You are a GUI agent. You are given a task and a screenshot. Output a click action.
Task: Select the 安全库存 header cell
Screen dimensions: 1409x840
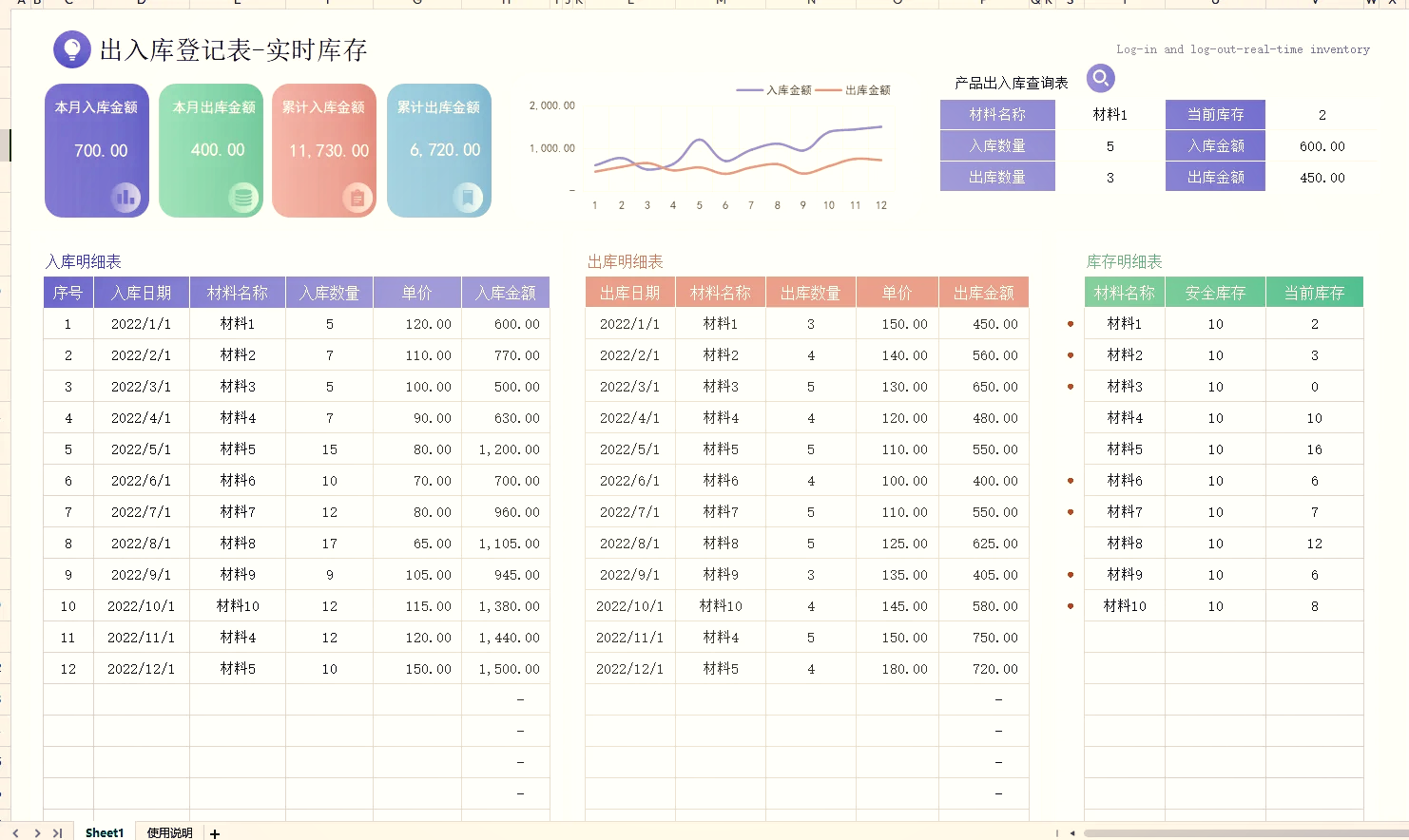(1215, 293)
